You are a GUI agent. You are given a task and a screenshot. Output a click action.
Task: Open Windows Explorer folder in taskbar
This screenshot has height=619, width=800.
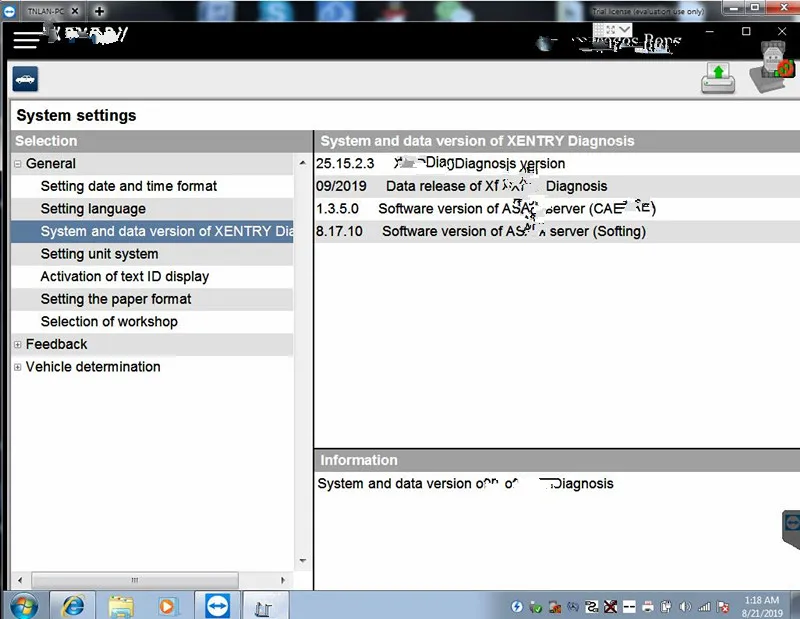tap(121, 607)
